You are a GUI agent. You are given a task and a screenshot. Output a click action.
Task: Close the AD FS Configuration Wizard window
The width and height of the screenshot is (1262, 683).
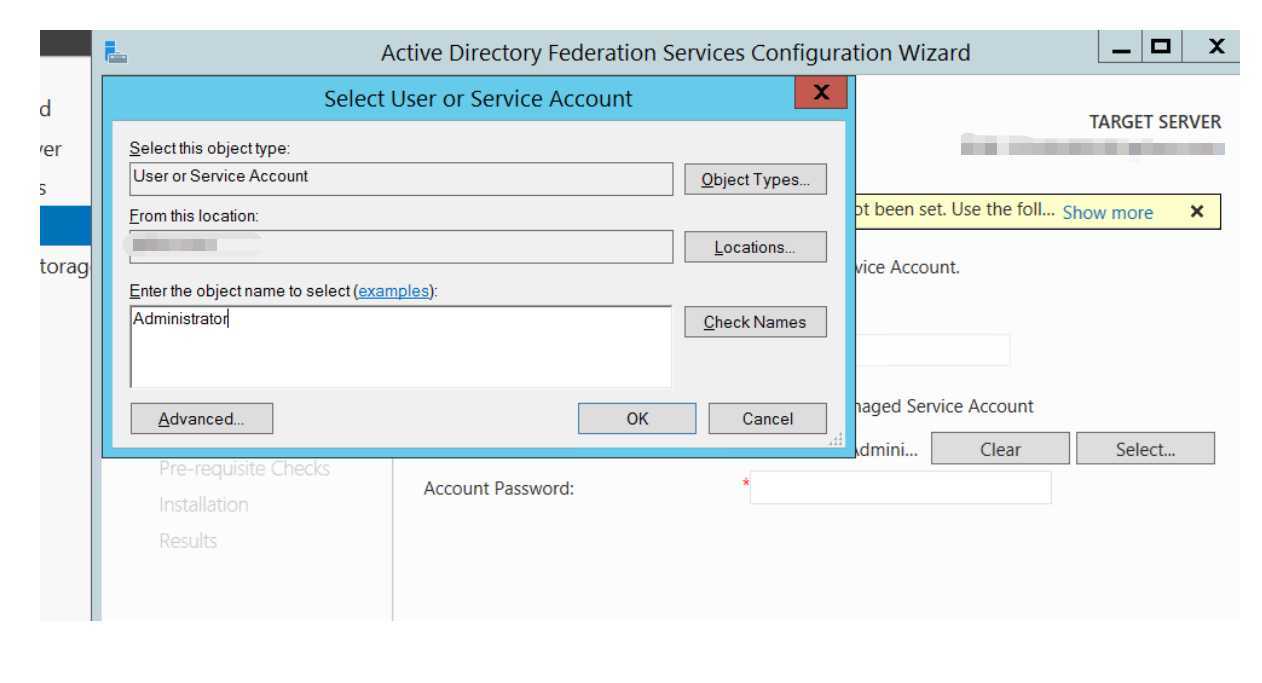(x=1216, y=47)
